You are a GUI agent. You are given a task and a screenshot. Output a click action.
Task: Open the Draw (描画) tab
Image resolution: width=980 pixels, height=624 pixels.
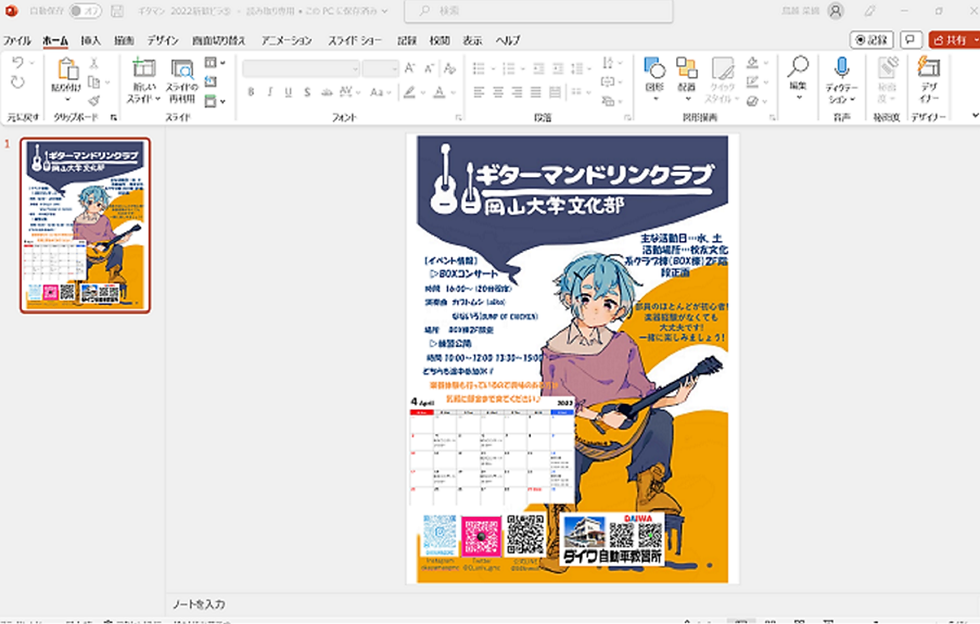point(124,41)
